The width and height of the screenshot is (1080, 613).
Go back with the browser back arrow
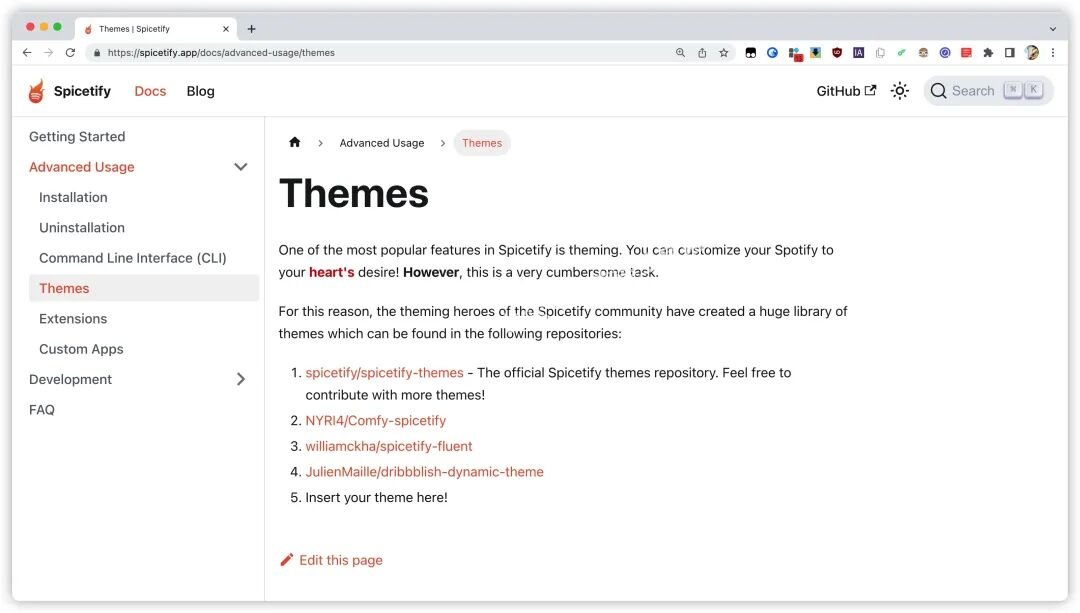[27, 52]
